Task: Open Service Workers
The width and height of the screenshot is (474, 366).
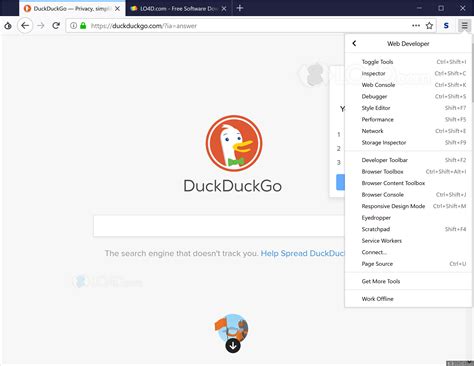Action: [x=408, y=241]
